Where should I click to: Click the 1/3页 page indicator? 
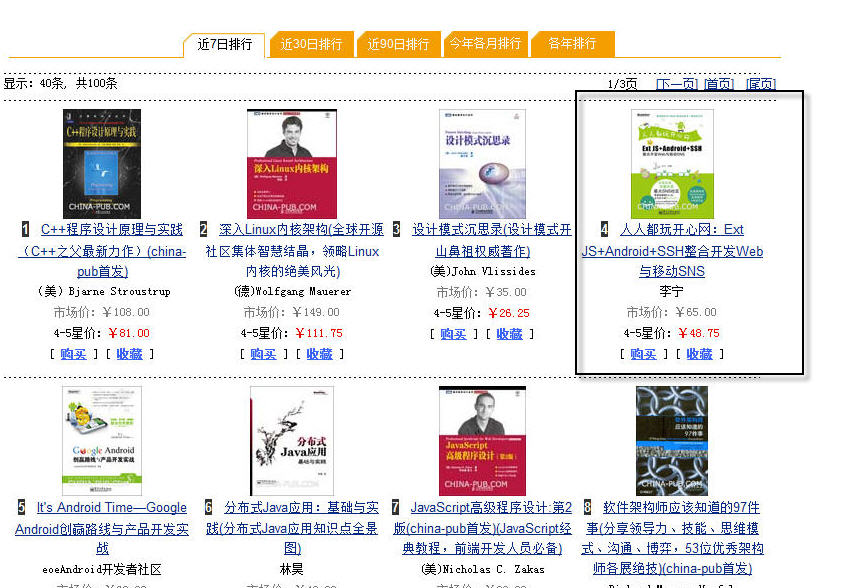click(622, 84)
